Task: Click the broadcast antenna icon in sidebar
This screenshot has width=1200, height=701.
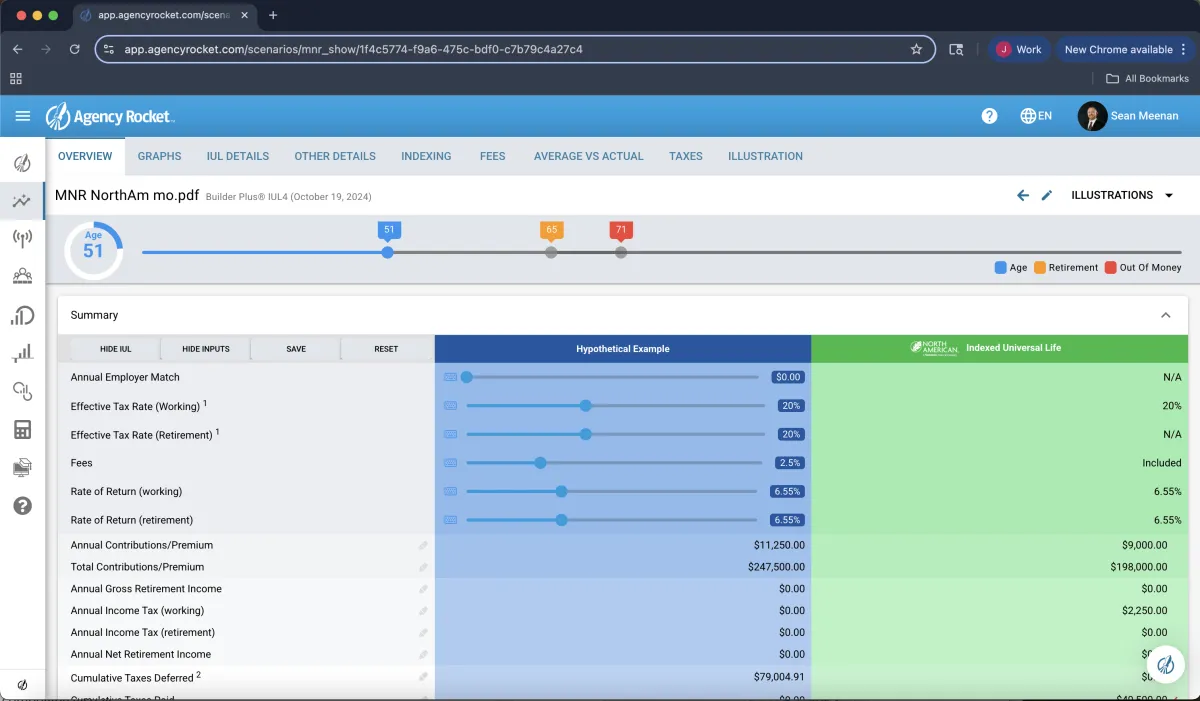Action: pyautogui.click(x=22, y=238)
